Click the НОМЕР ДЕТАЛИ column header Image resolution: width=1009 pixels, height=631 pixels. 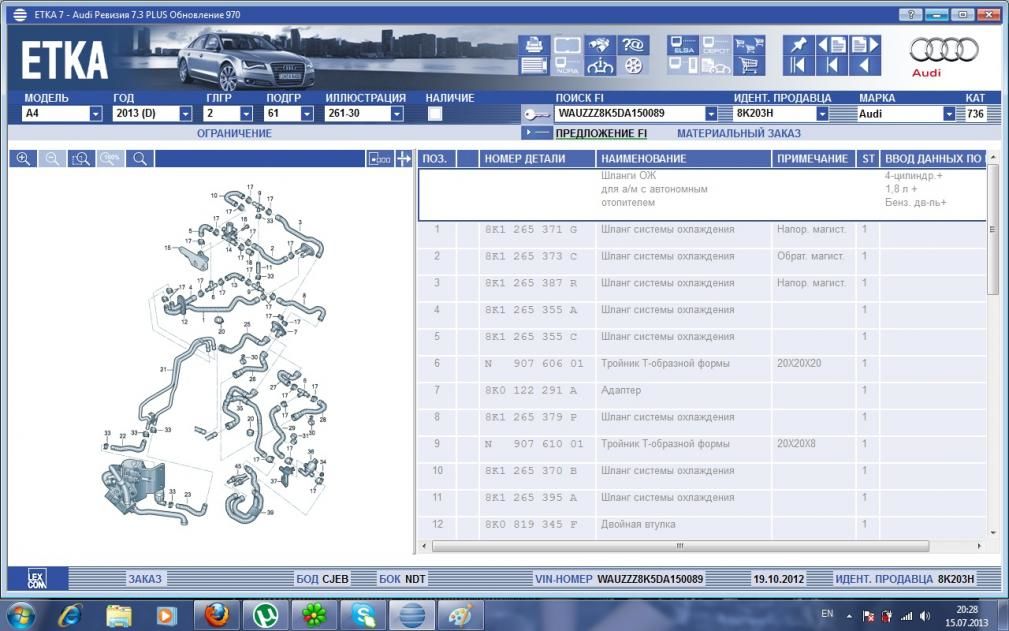tap(537, 159)
